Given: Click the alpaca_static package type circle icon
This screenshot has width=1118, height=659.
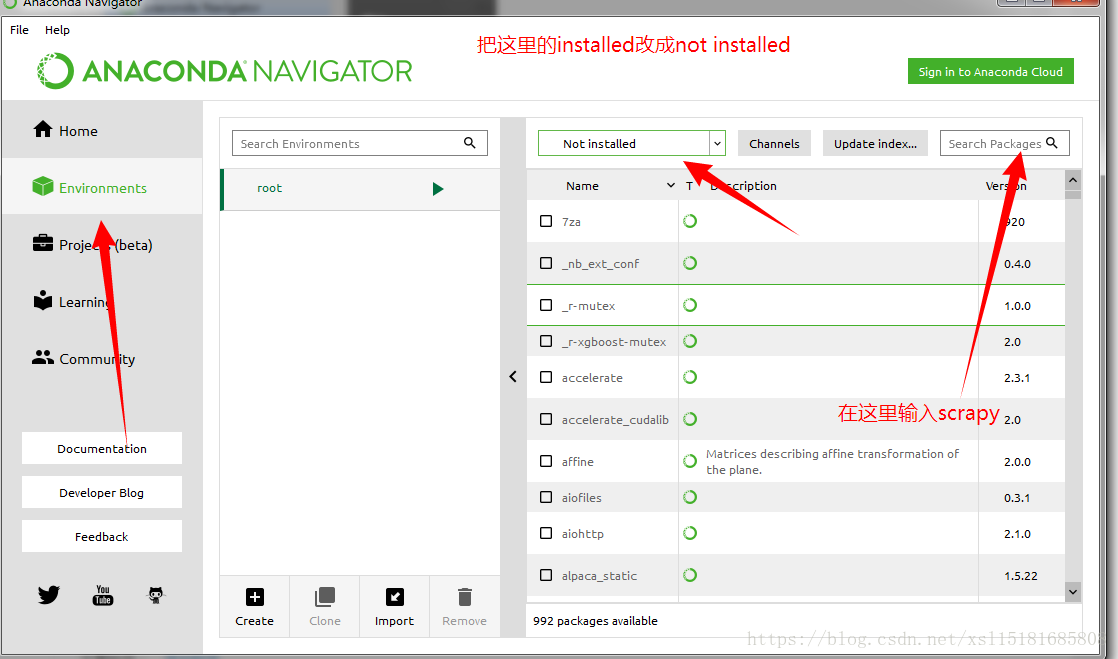Looking at the screenshot, I should tap(689, 575).
